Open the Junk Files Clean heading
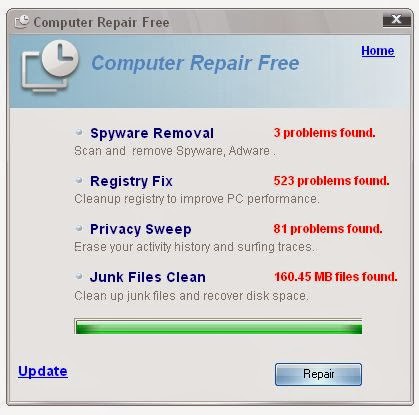 148,277
